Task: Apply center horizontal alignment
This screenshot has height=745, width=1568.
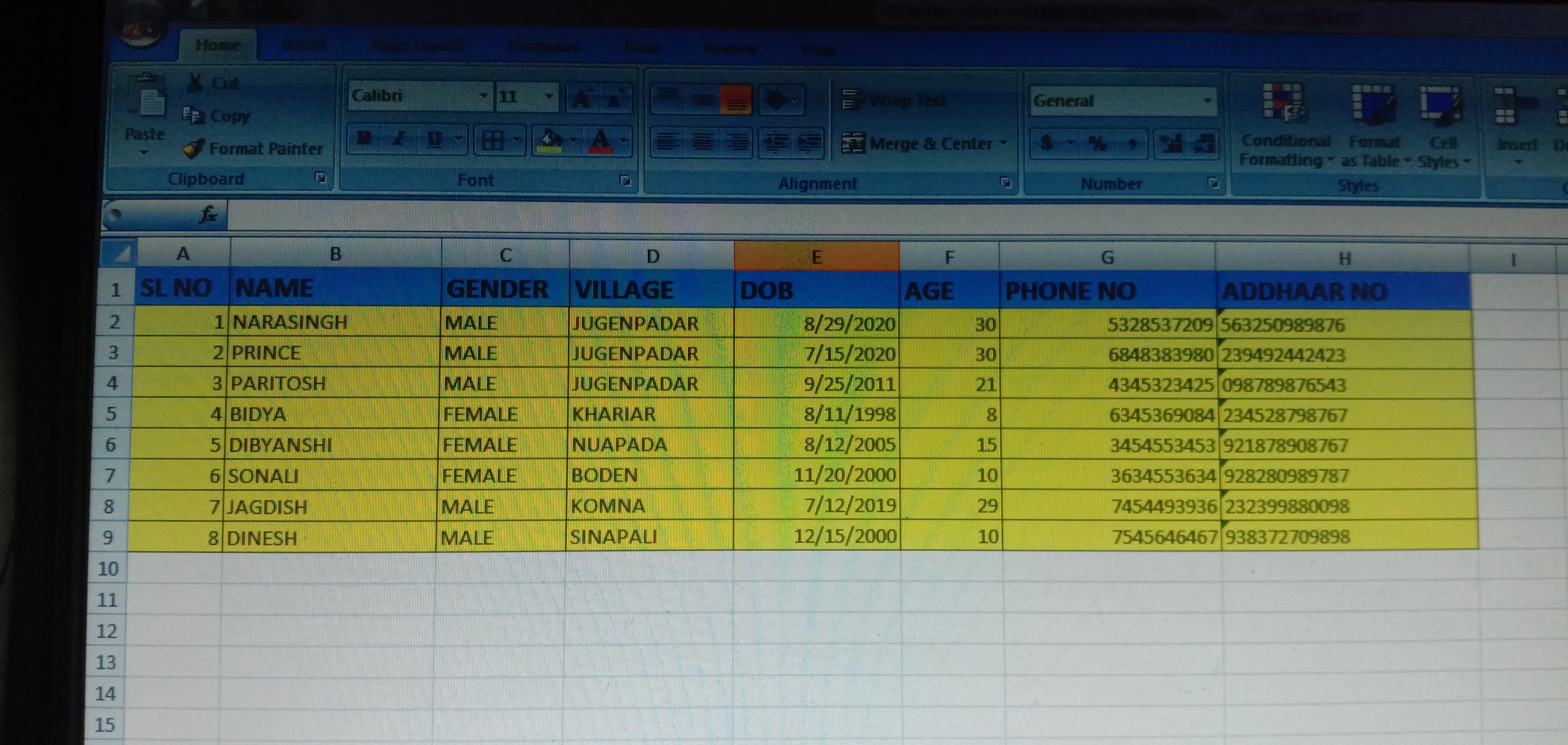Action: click(702, 143)
